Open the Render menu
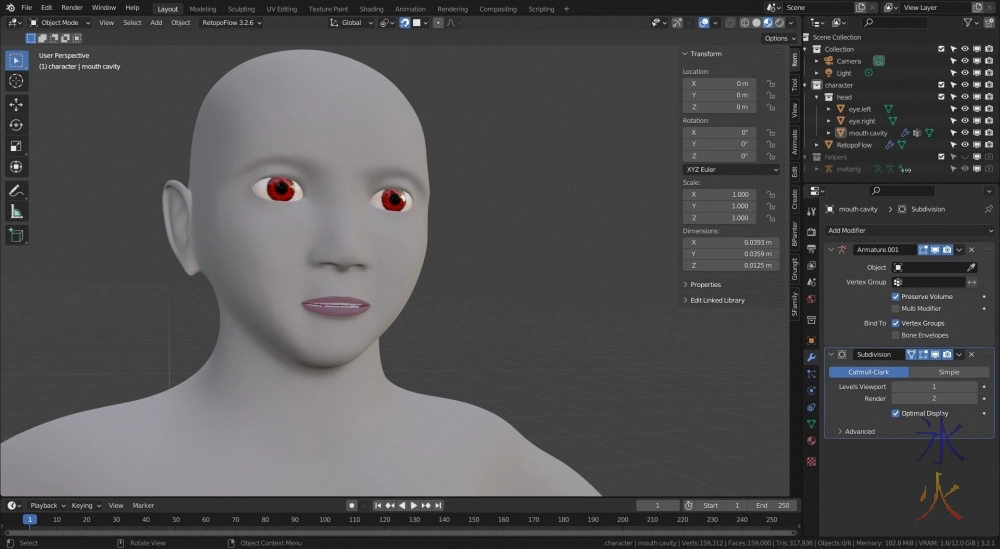 (72, 8)
